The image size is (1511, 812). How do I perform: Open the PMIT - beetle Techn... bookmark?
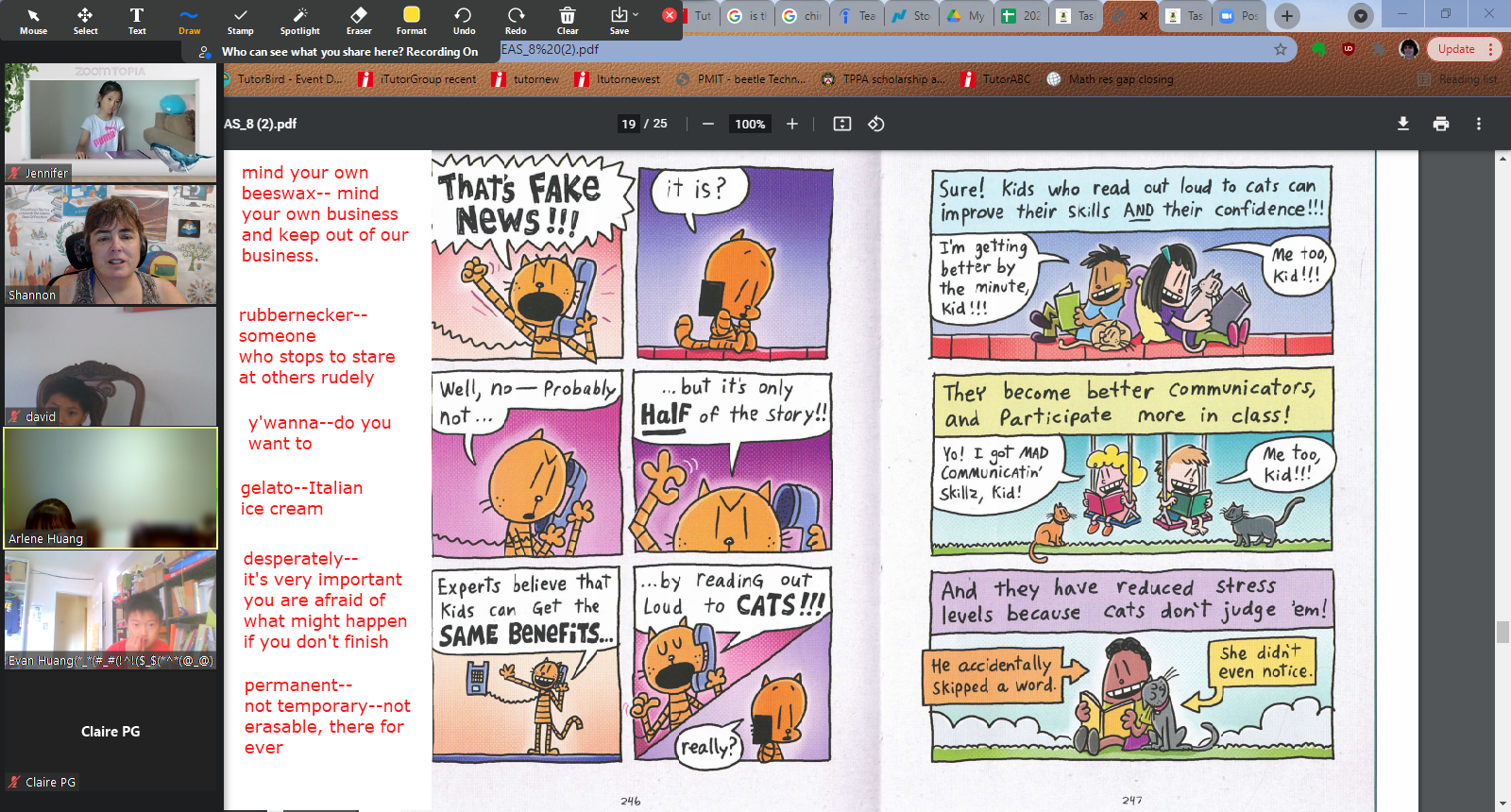click(742, 79)
